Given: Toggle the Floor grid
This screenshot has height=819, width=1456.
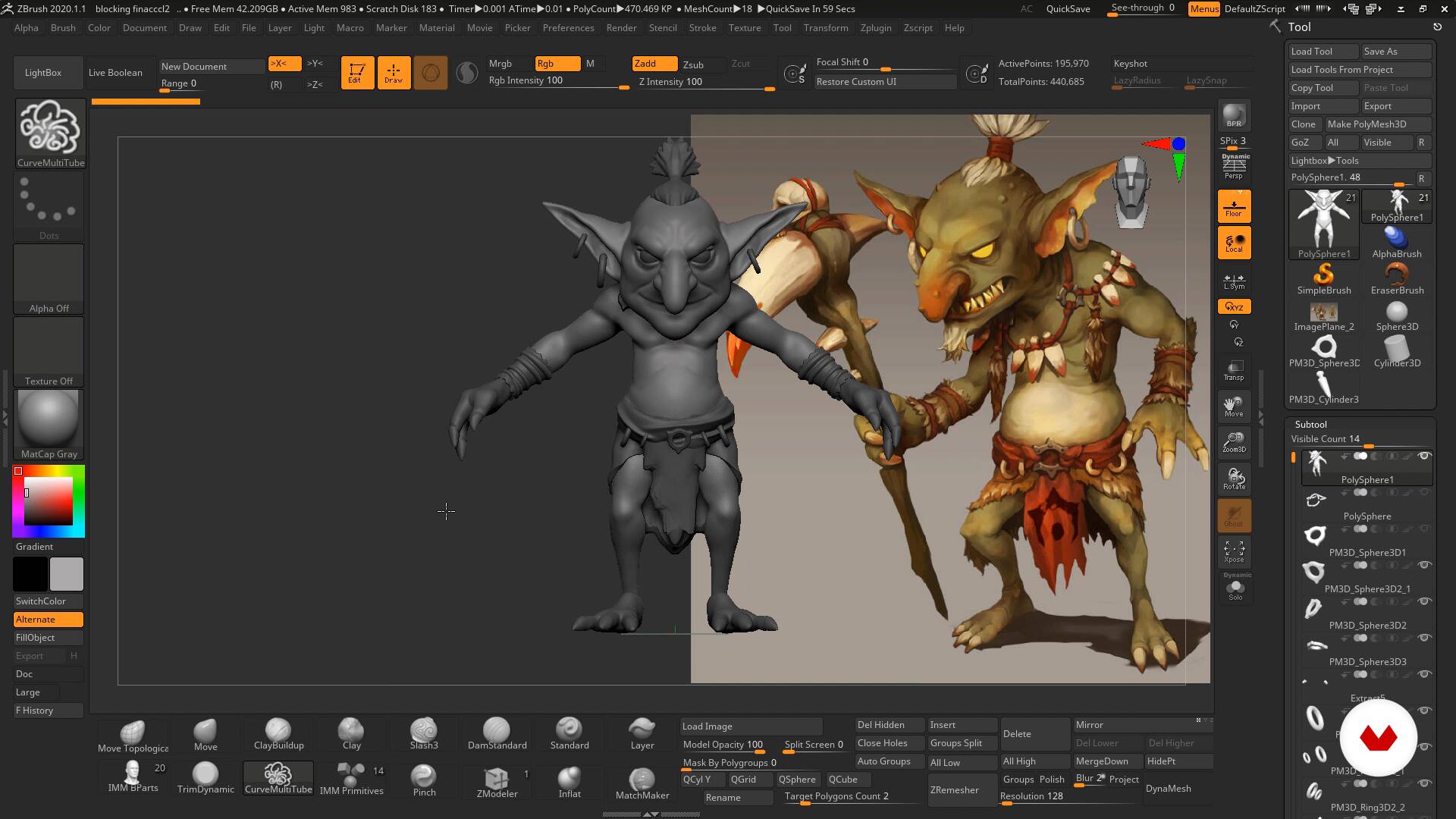Looking at the screenshot, I should coord(1234,206).
